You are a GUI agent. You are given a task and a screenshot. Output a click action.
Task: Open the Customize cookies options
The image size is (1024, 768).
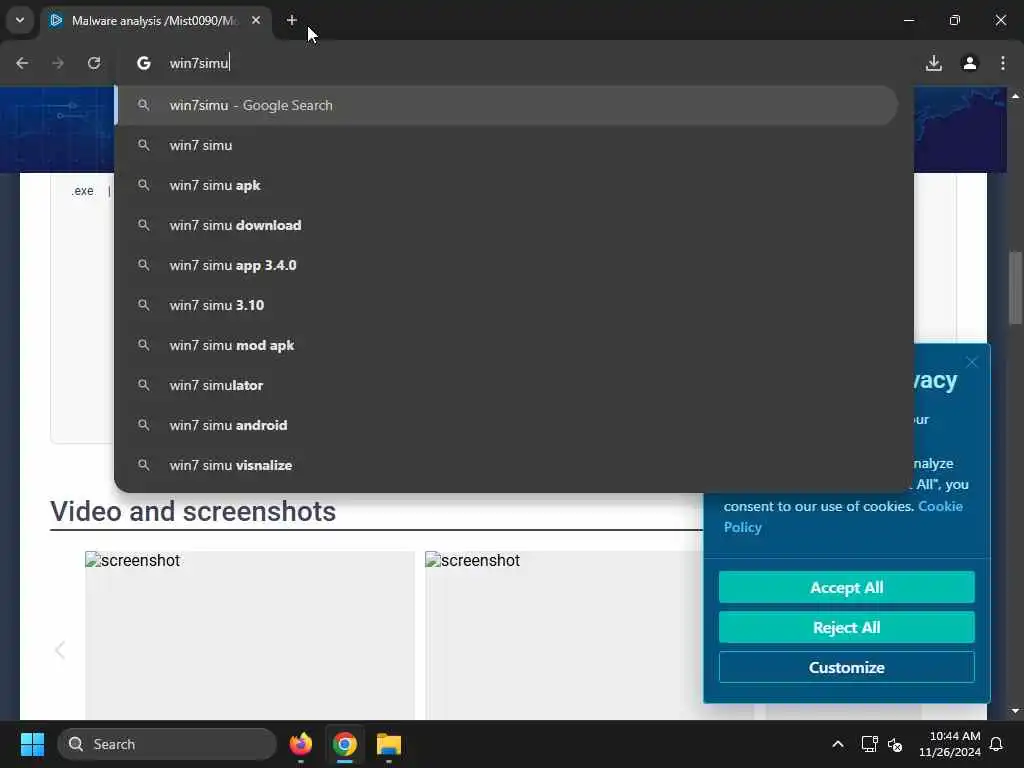pyautogui.click(x=846, y=667)
